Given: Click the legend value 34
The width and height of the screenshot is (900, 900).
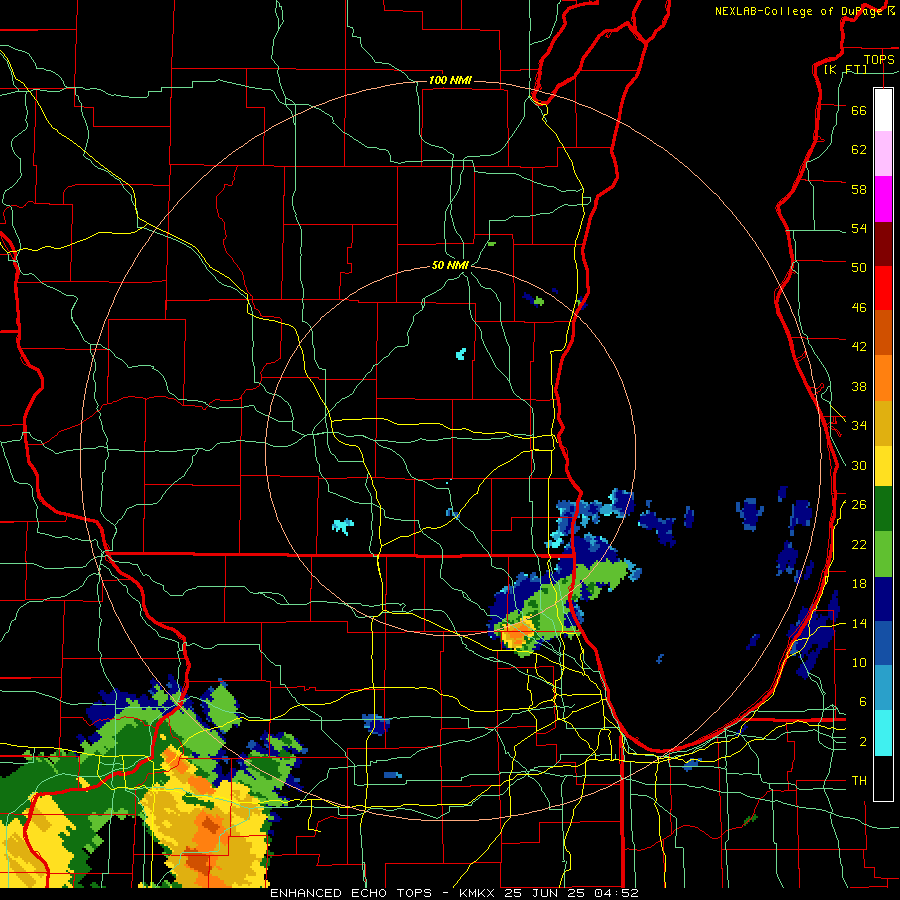Looking at the screenshot, I should point(859,426).
